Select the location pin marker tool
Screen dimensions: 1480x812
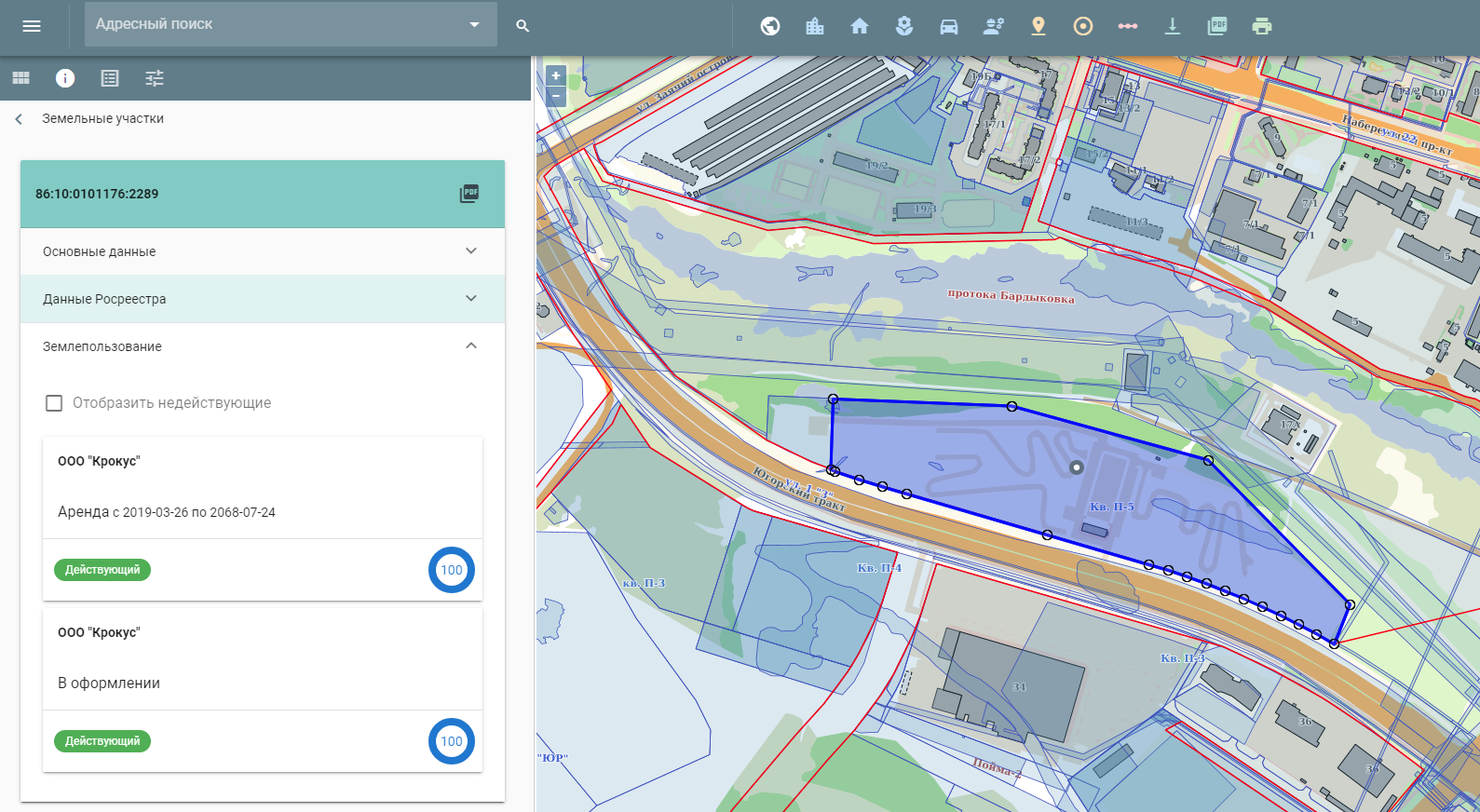1039,26
